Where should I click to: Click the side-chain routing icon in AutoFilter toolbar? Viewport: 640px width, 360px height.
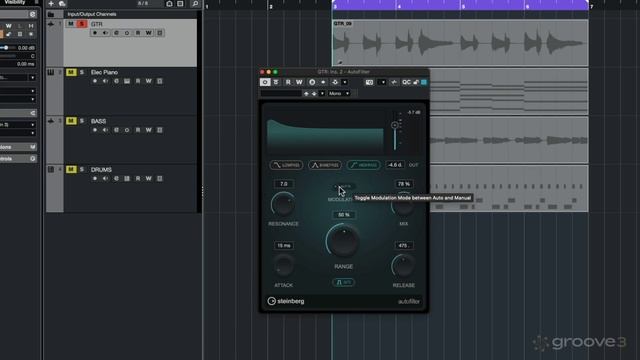335,82
